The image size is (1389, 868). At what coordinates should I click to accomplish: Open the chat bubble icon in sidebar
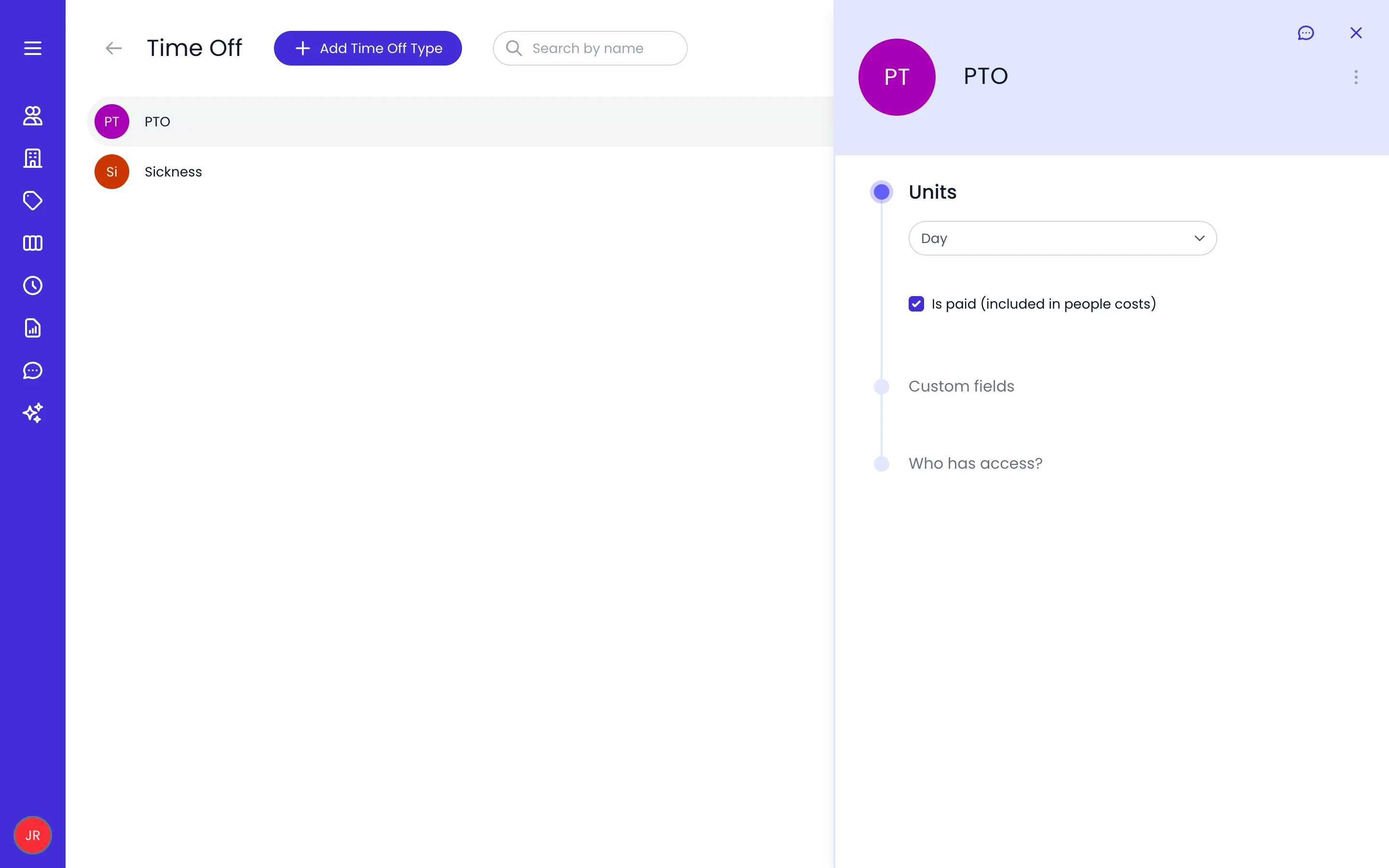[33, 370]
